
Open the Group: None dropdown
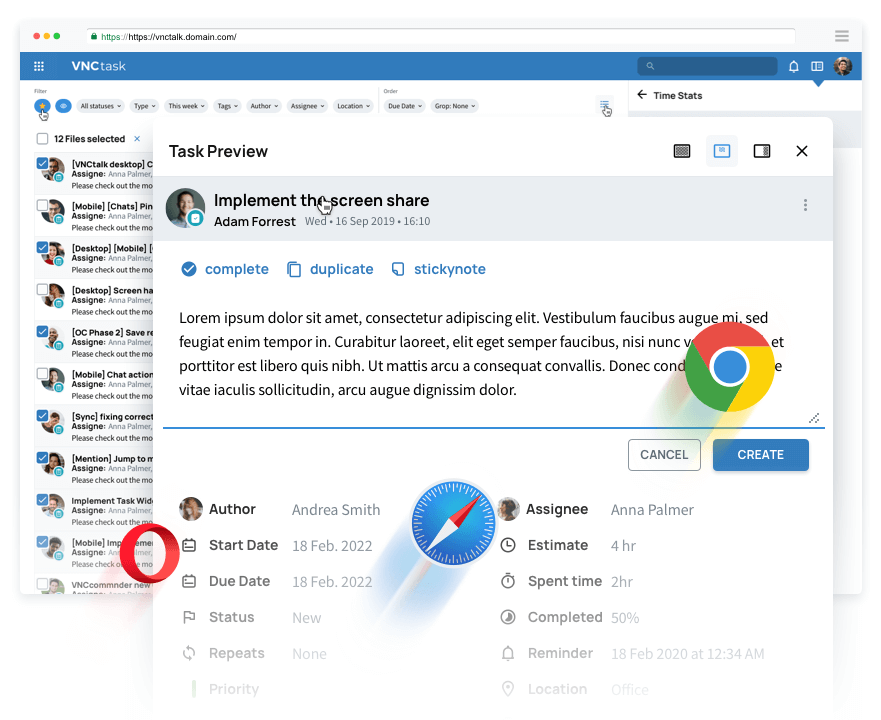[455, 106]
